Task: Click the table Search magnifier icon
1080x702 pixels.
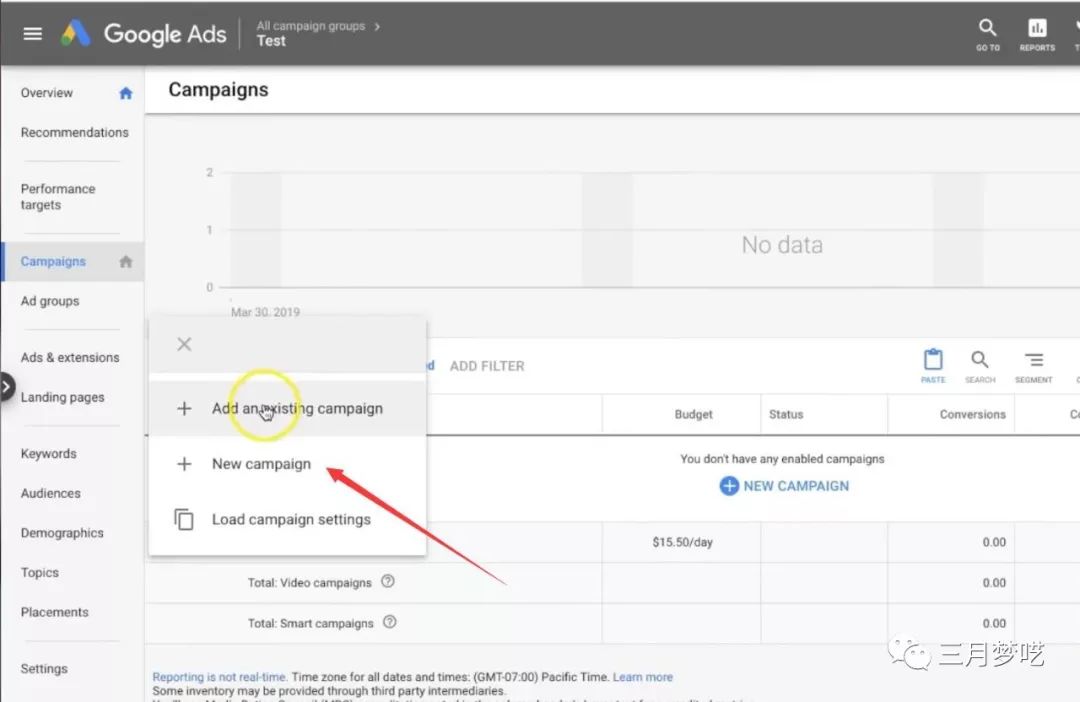Action: (x=980, y=364)
